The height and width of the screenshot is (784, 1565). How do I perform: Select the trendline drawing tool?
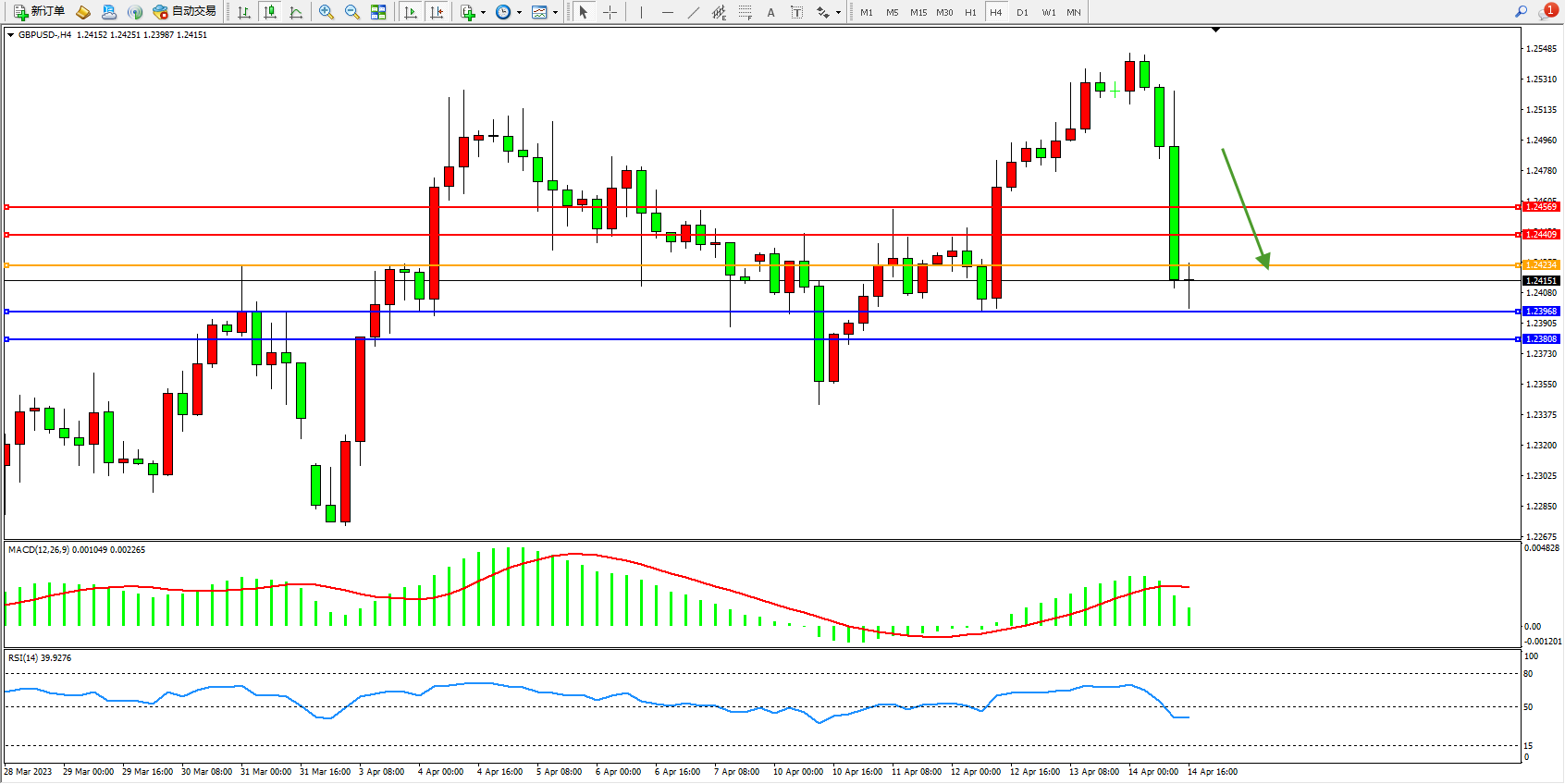[x=694, y=12]
